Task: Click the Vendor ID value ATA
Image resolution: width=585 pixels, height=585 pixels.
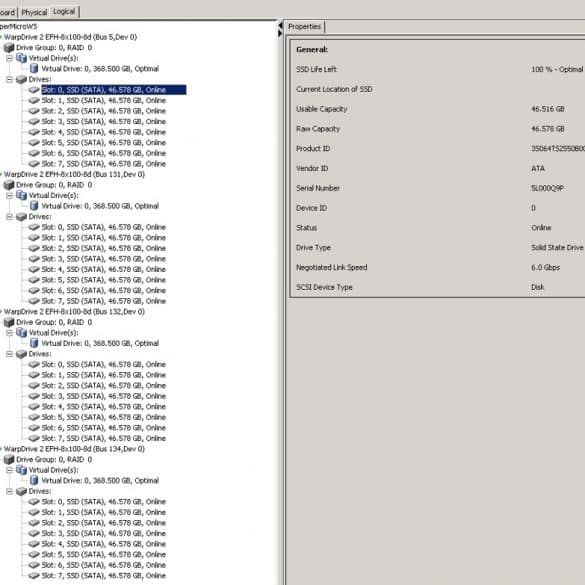Action: click(538, 169)
